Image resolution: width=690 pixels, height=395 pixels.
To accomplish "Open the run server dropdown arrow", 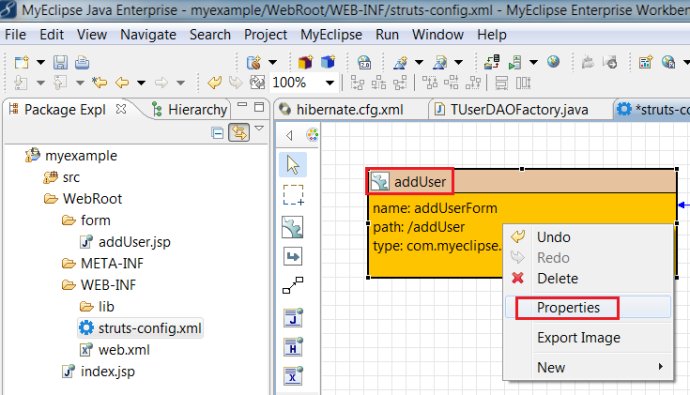I will pos(533,62).
